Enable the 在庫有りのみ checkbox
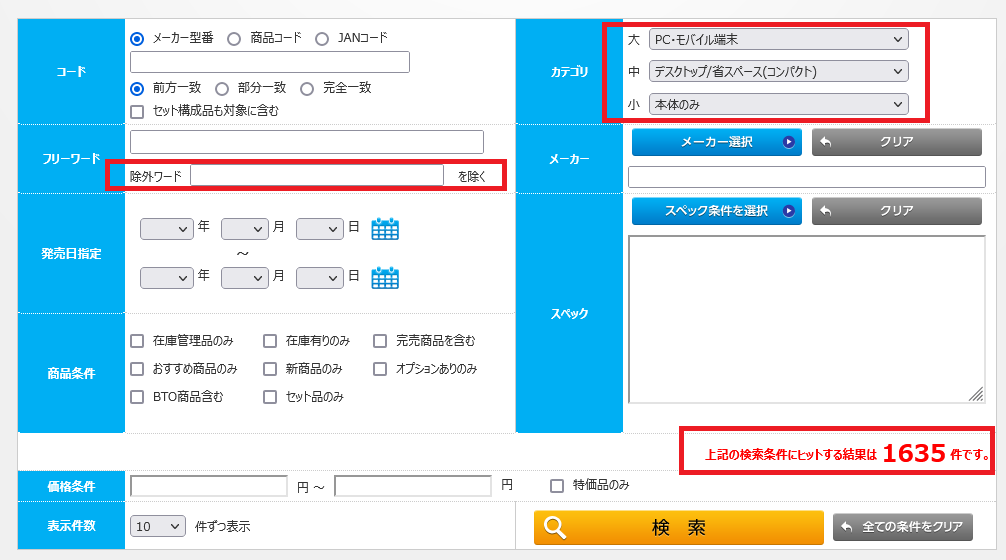The width and height of the screenshot is (1006, 560). coord(270,341)
